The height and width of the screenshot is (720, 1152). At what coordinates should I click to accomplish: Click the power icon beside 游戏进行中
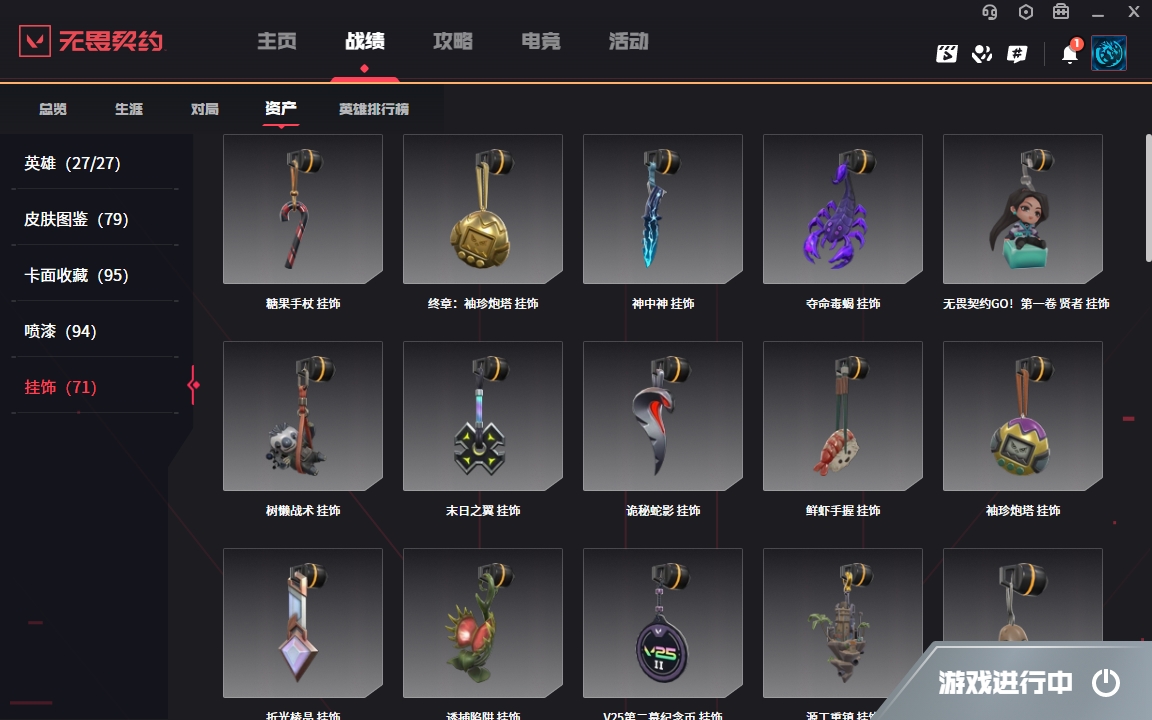[1105, 683]
